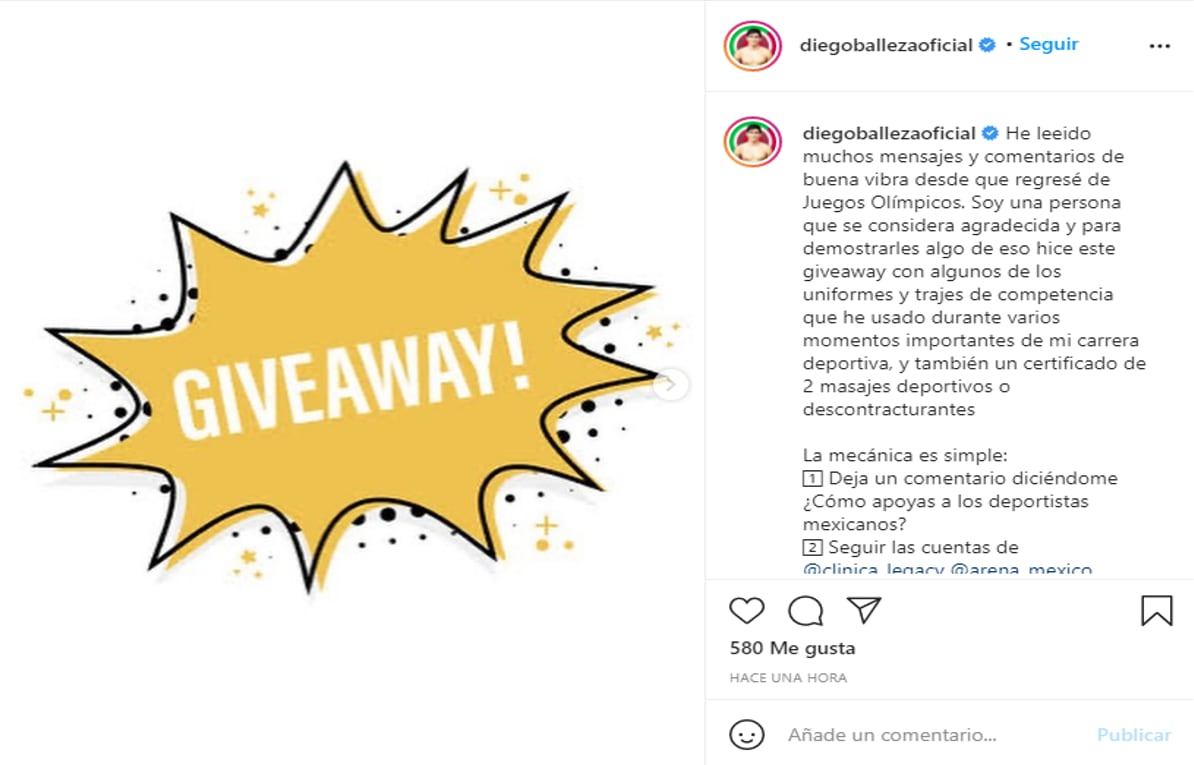
Task: Click the caption profile avatar
Action: tap(752, 142)
